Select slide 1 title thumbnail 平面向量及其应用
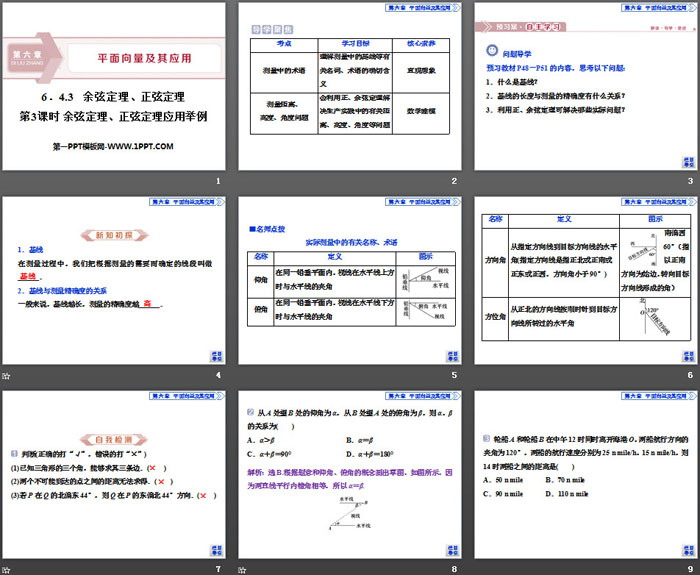The image size is (700, 575). [114, 86]
